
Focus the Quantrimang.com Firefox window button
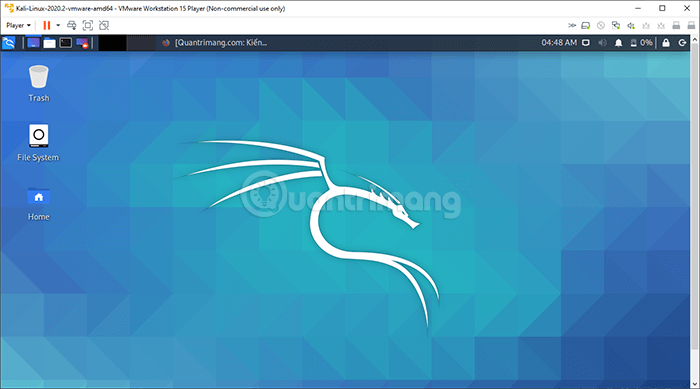[216, 43]
